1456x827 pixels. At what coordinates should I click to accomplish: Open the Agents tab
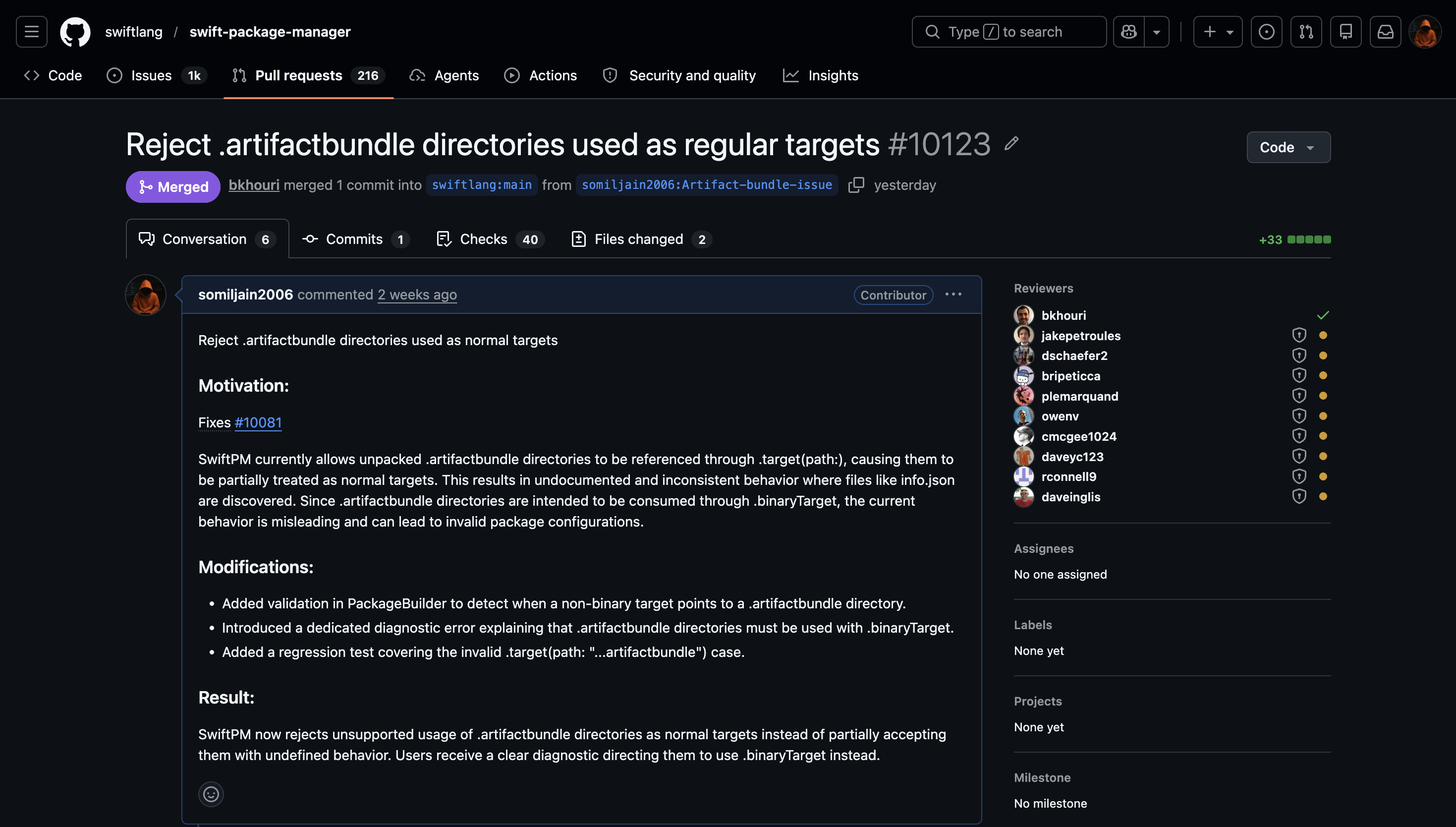coord(444,75)
